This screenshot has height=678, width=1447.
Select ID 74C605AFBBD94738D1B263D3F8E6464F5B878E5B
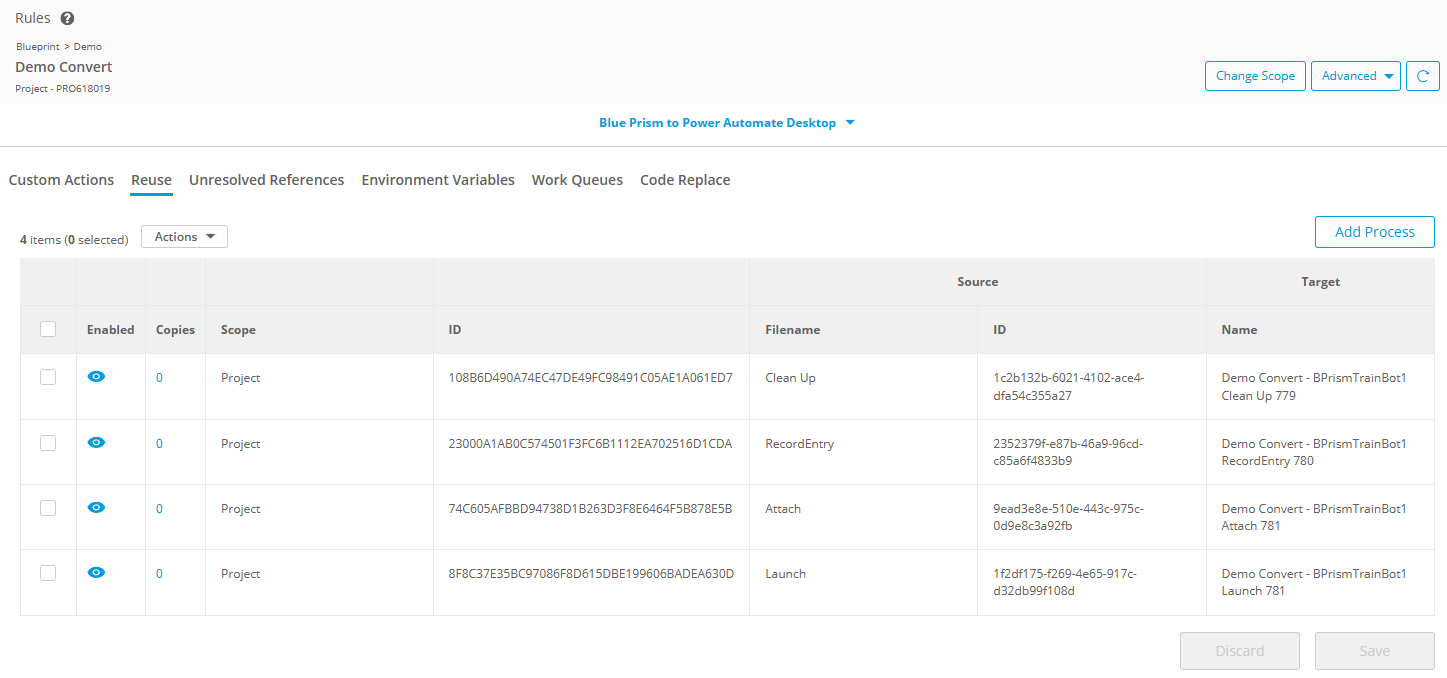[591, 509]
